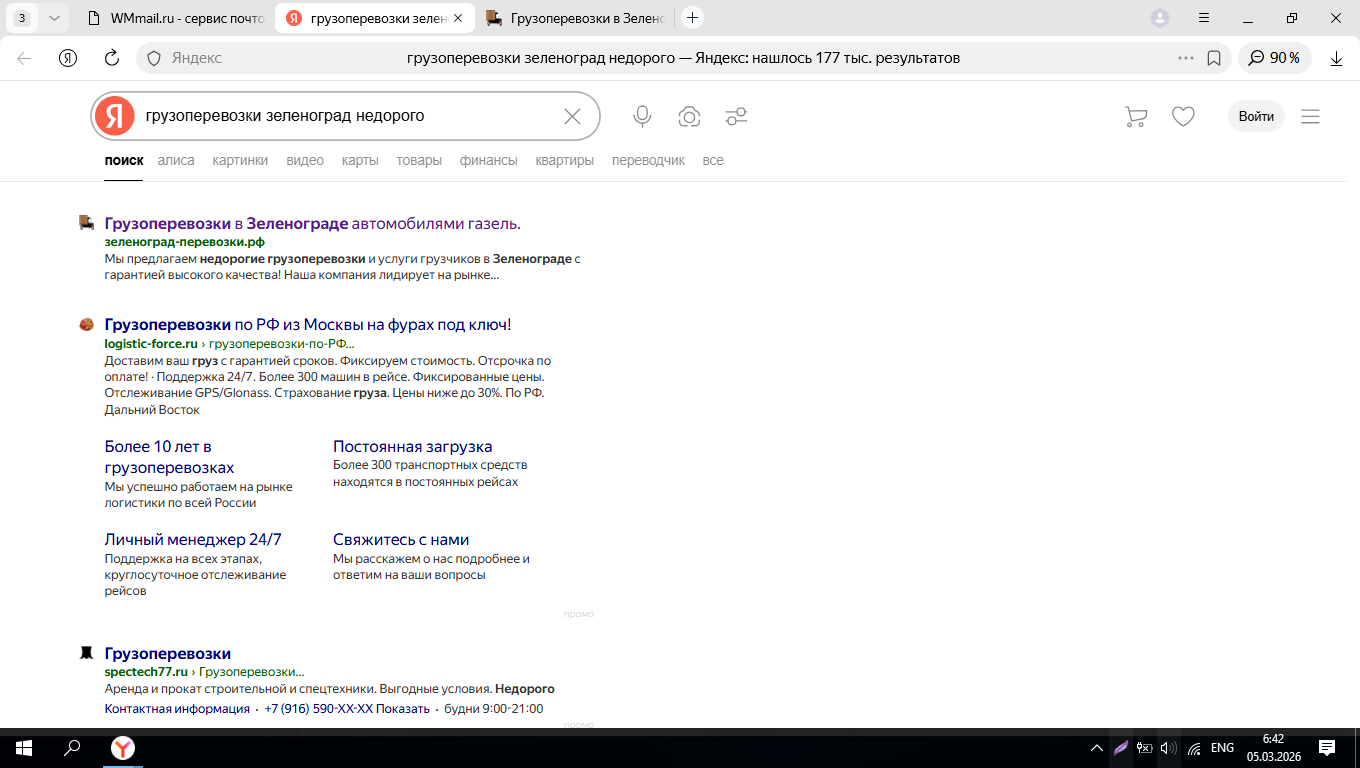This screenshot has height=768, width=1360.
Task: Open the Windows notification center
Action: tap(1327, 748)
